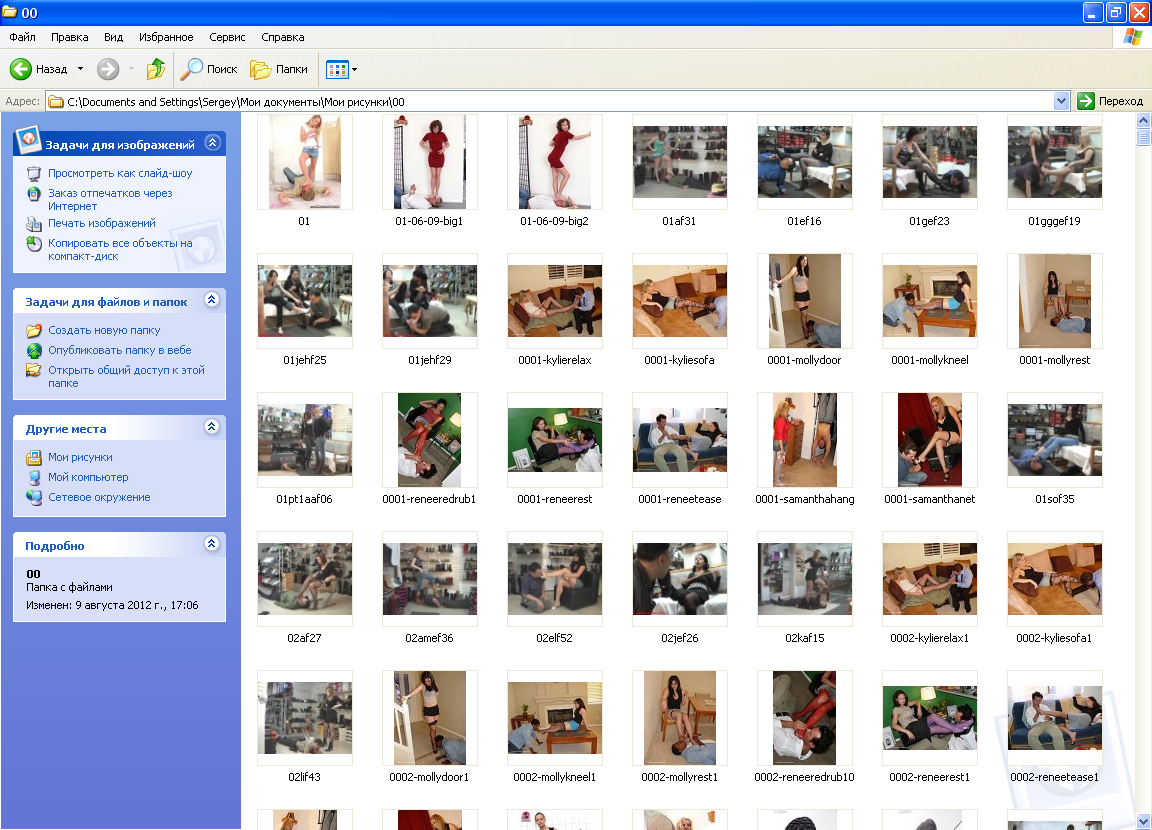Click file name 02lif43
Viewport: 1152px width, 830px height.
[x=305, y=777]
